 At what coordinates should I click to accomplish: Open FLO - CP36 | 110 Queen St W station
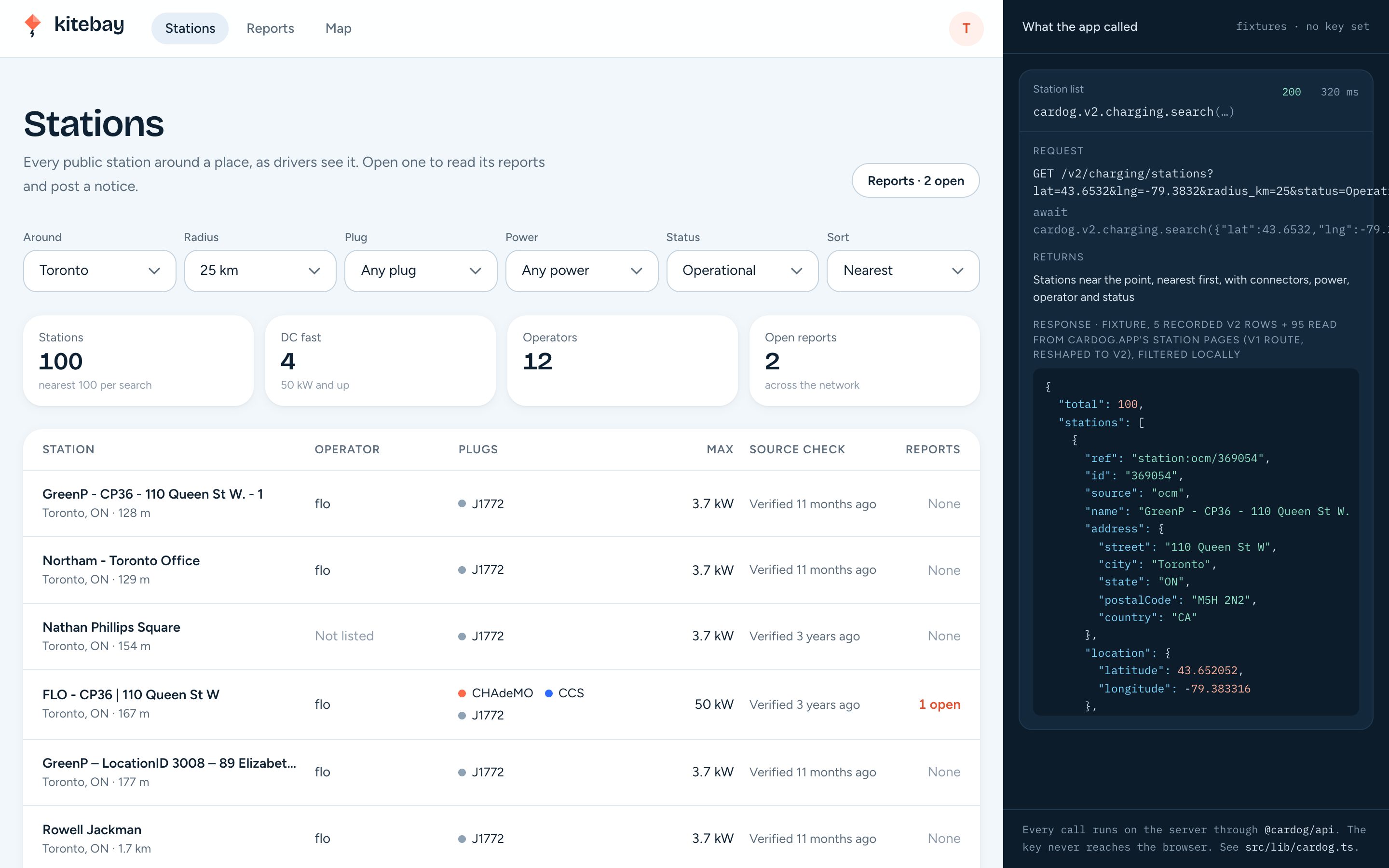[x=501, y=705]
